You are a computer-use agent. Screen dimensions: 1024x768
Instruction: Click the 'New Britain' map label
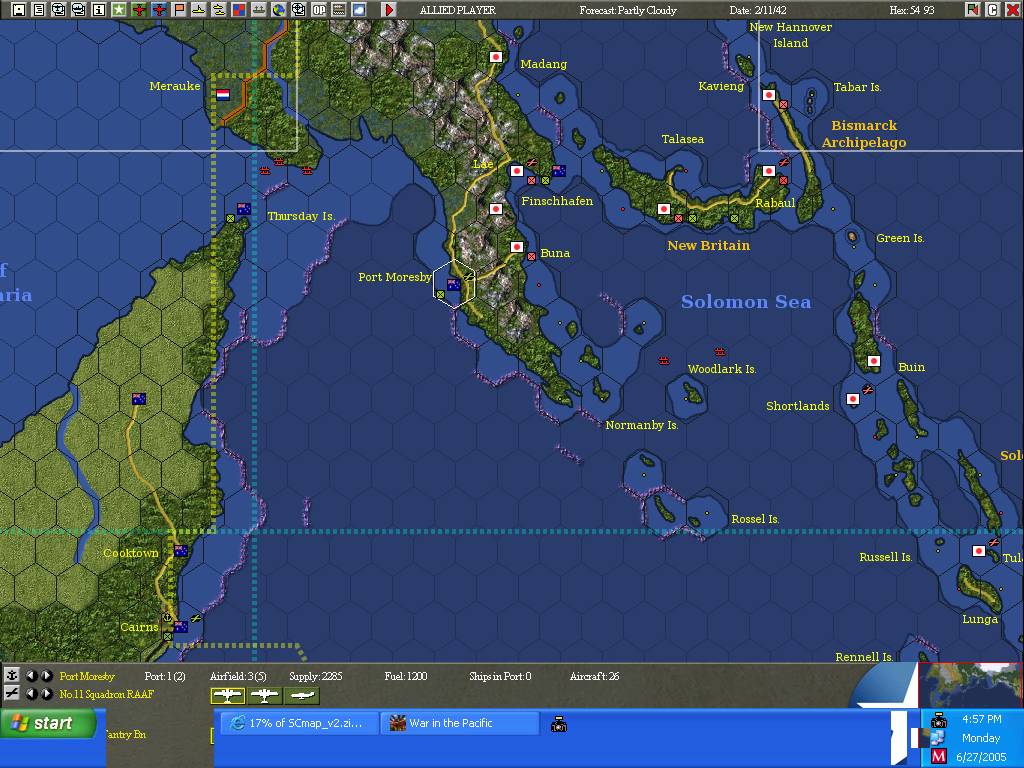(709, 246)
